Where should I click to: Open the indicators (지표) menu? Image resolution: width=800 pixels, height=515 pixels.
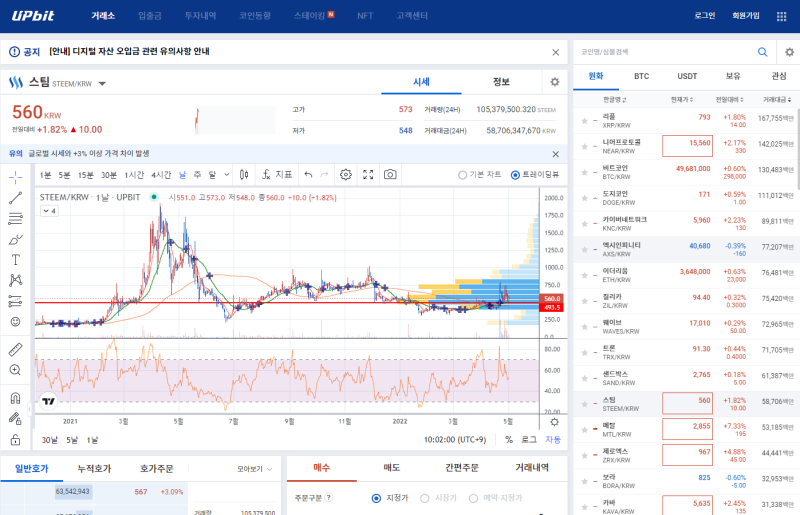[x=277, y=175]
